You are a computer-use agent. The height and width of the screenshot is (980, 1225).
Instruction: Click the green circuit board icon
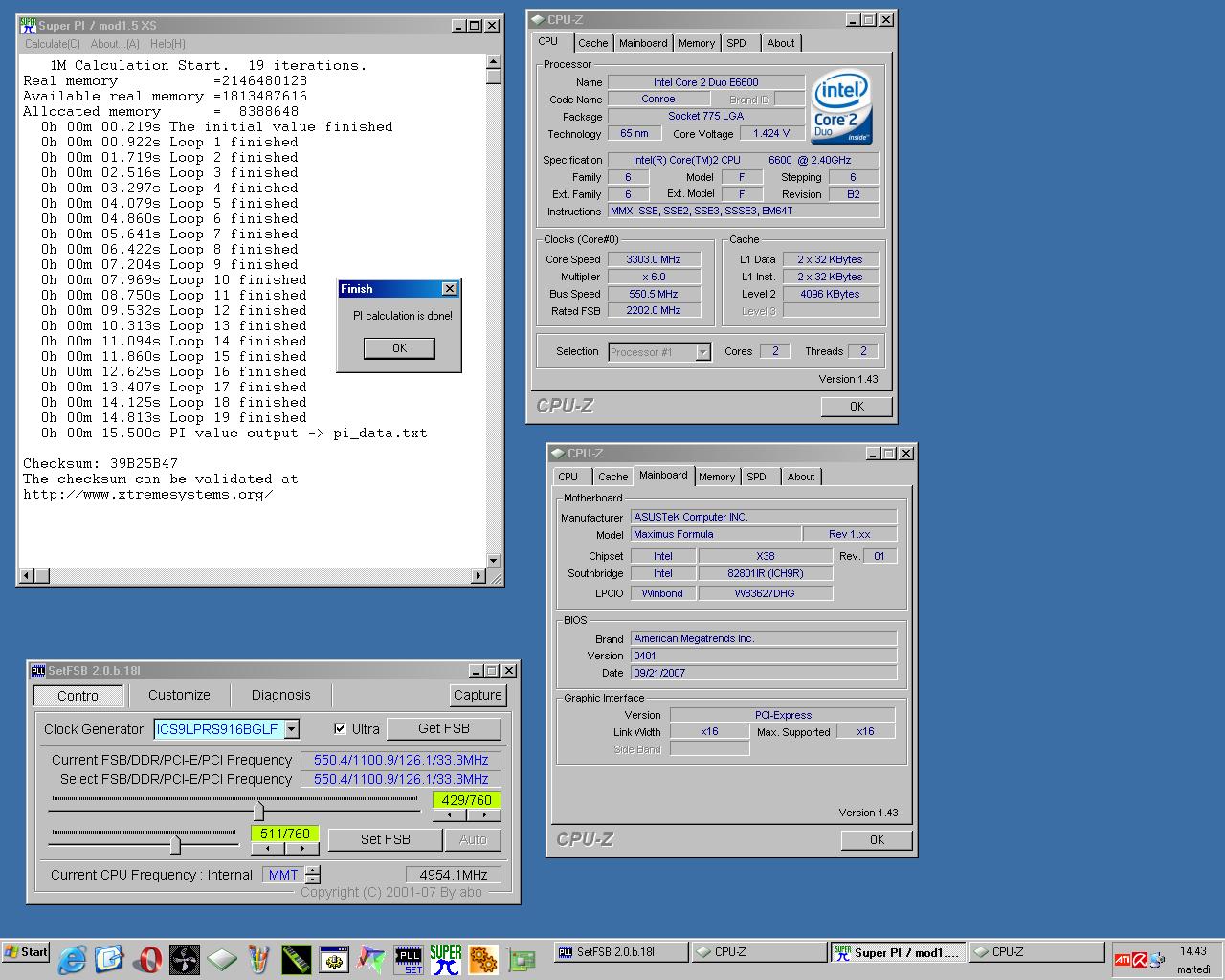[521, 958]
